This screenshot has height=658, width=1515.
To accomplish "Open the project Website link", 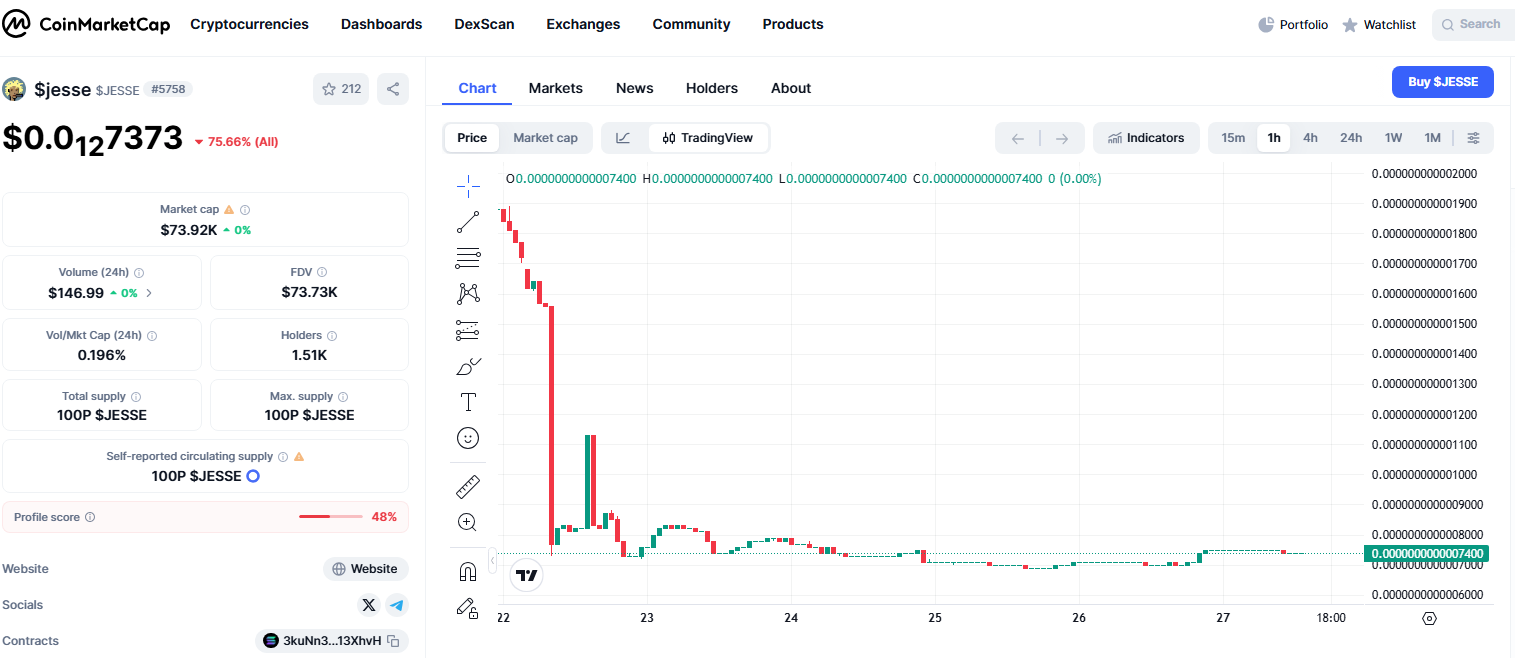I will 366,569.
